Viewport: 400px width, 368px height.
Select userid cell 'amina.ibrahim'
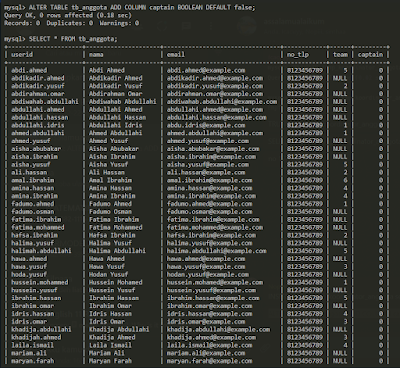34,196
